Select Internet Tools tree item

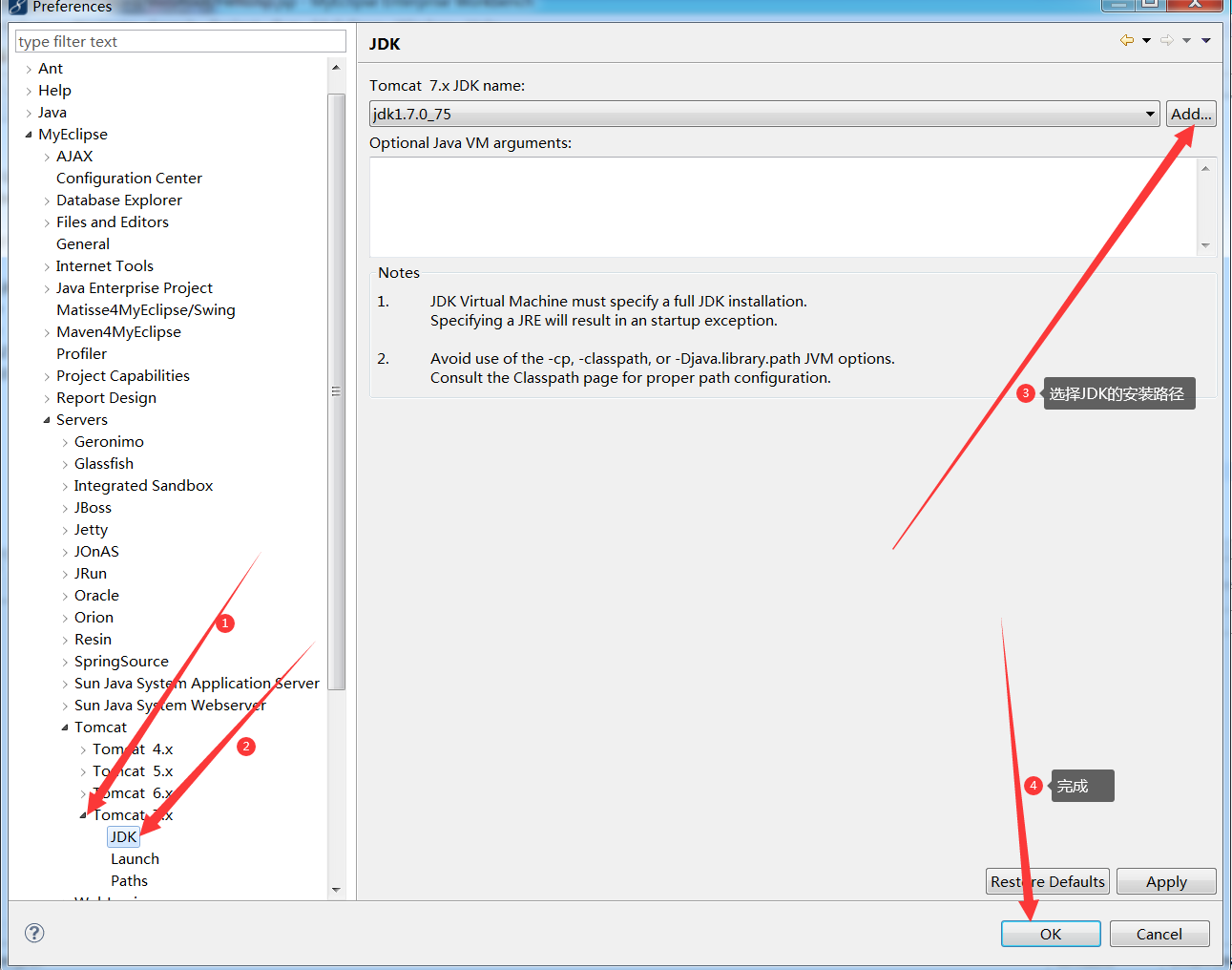click(x=105, y=265)
